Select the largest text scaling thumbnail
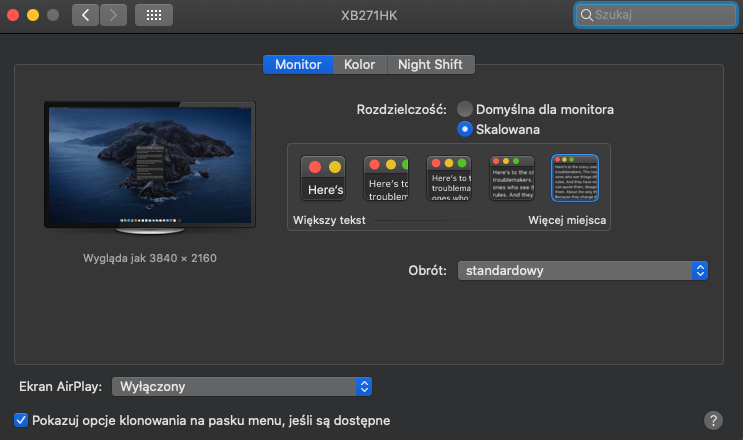This screenshot has width=743, height=440. coord(323,179)
